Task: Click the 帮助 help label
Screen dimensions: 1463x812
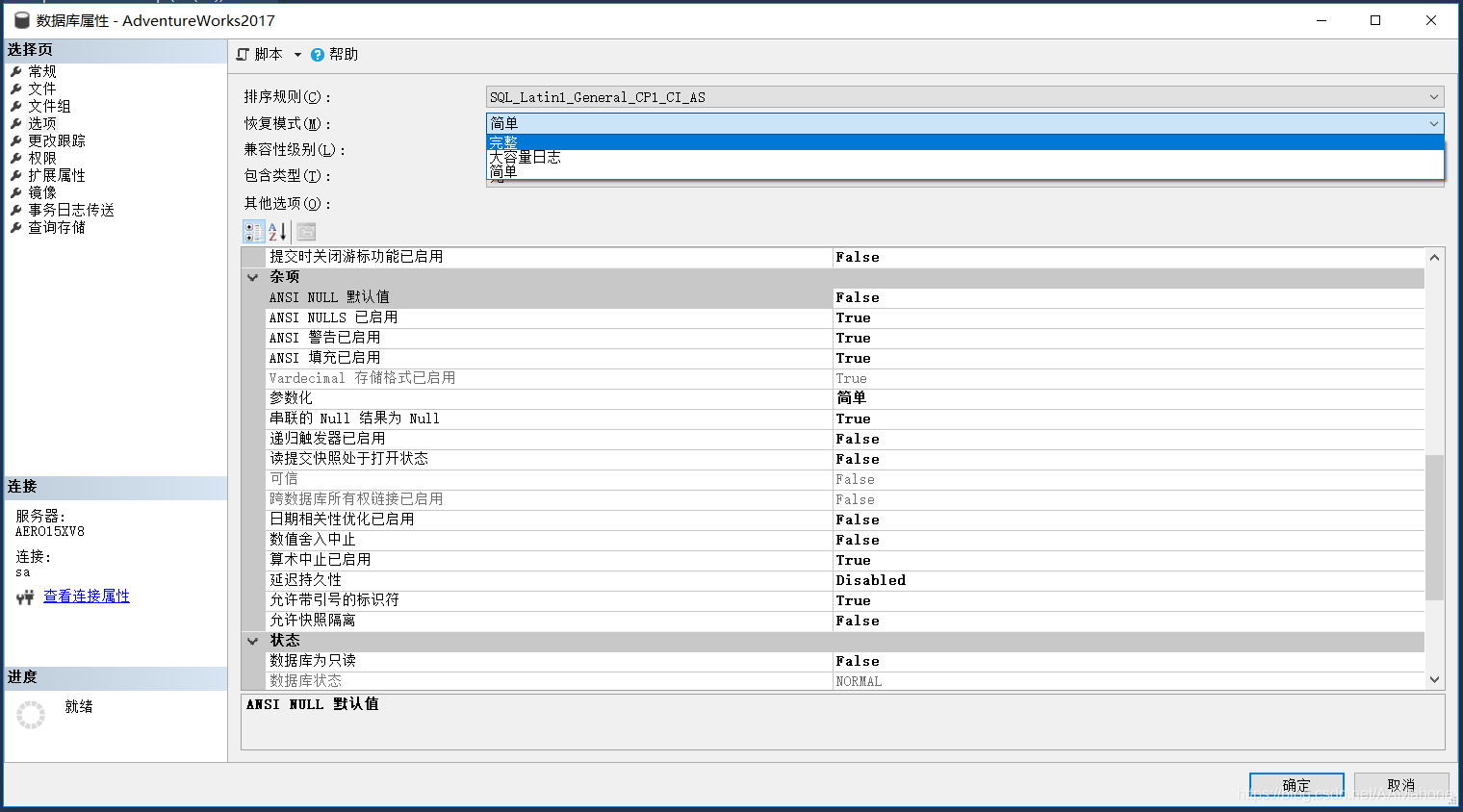Action: click(x=344, y=55)
